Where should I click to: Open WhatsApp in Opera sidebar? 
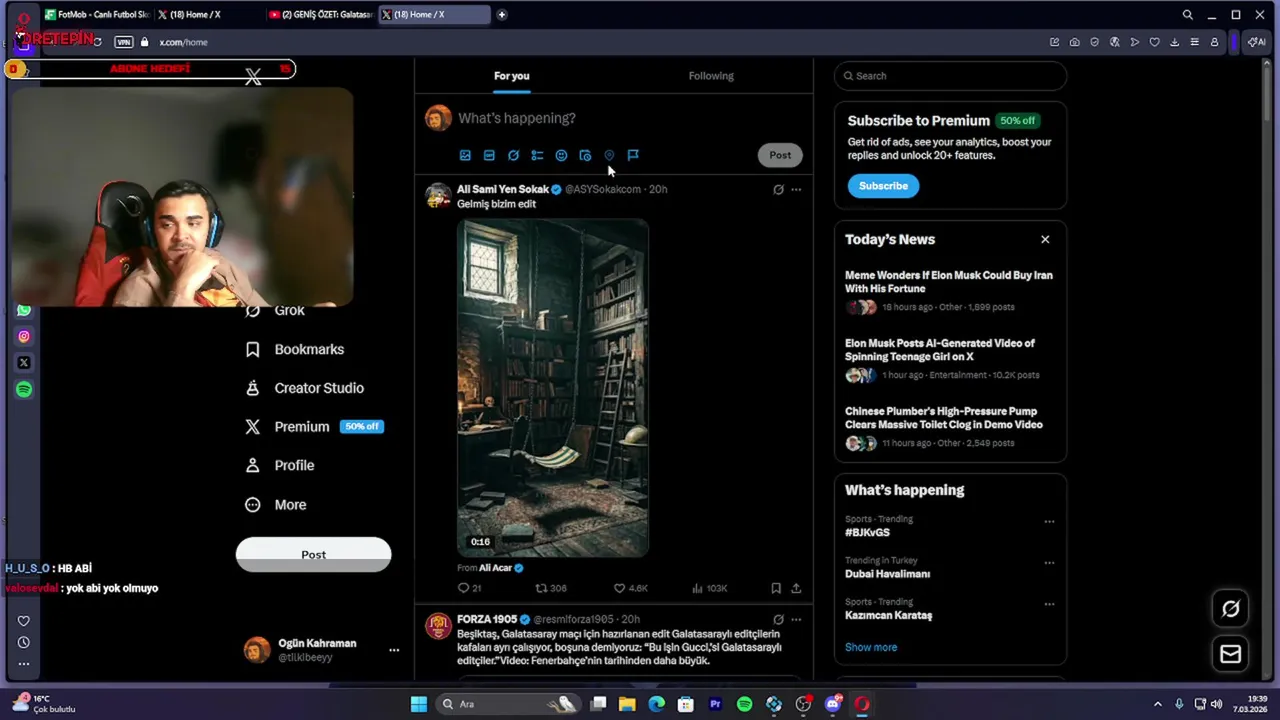point(24,310)
